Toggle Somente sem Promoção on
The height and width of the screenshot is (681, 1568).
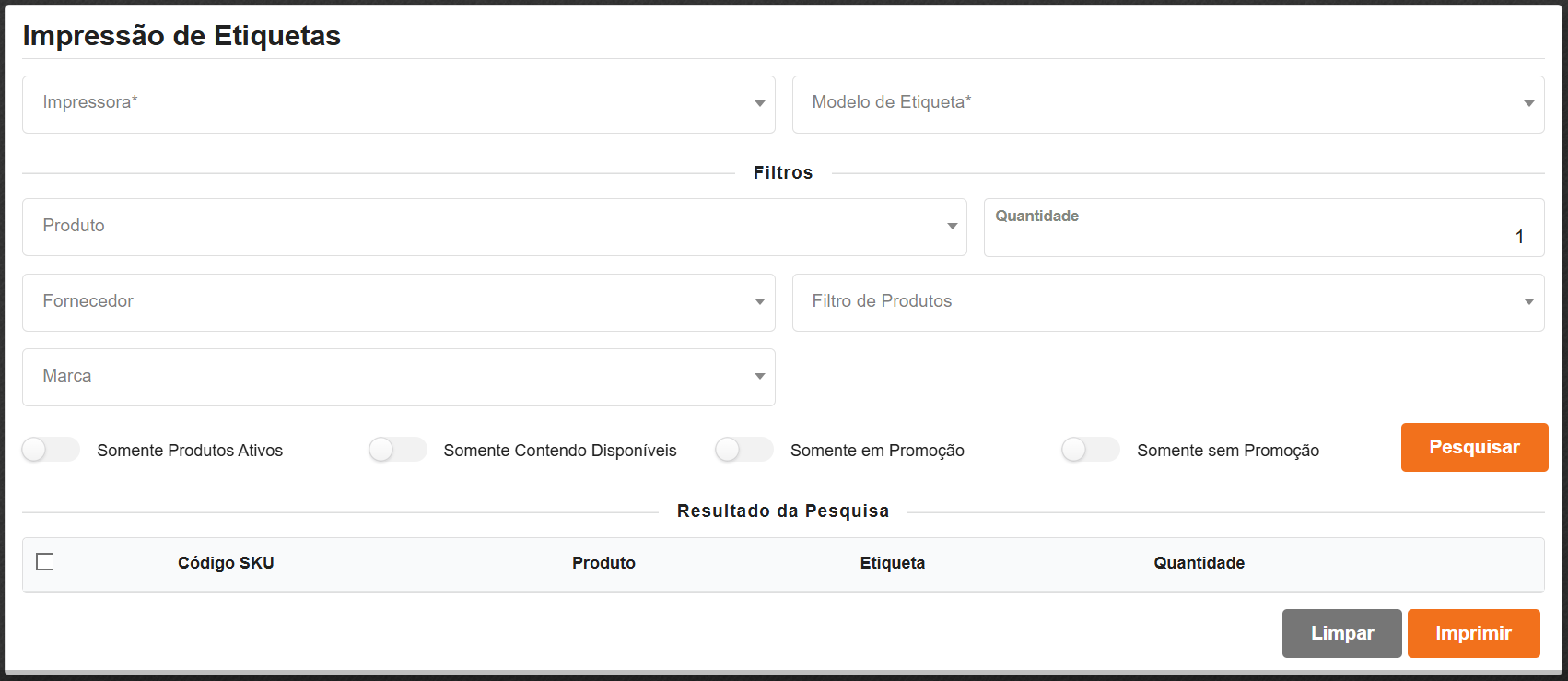1090,450
